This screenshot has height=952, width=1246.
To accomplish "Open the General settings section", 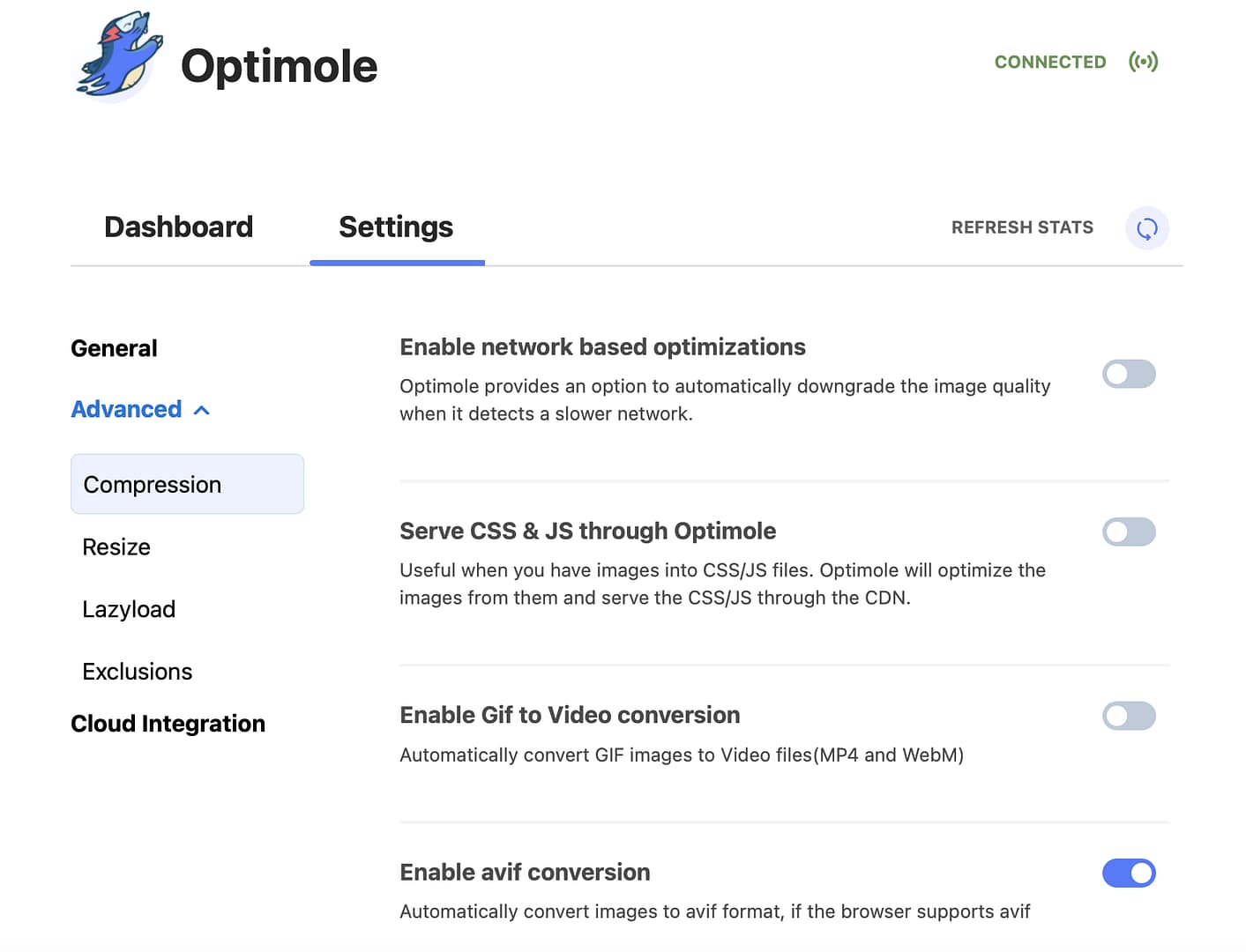I will (114, 347).
